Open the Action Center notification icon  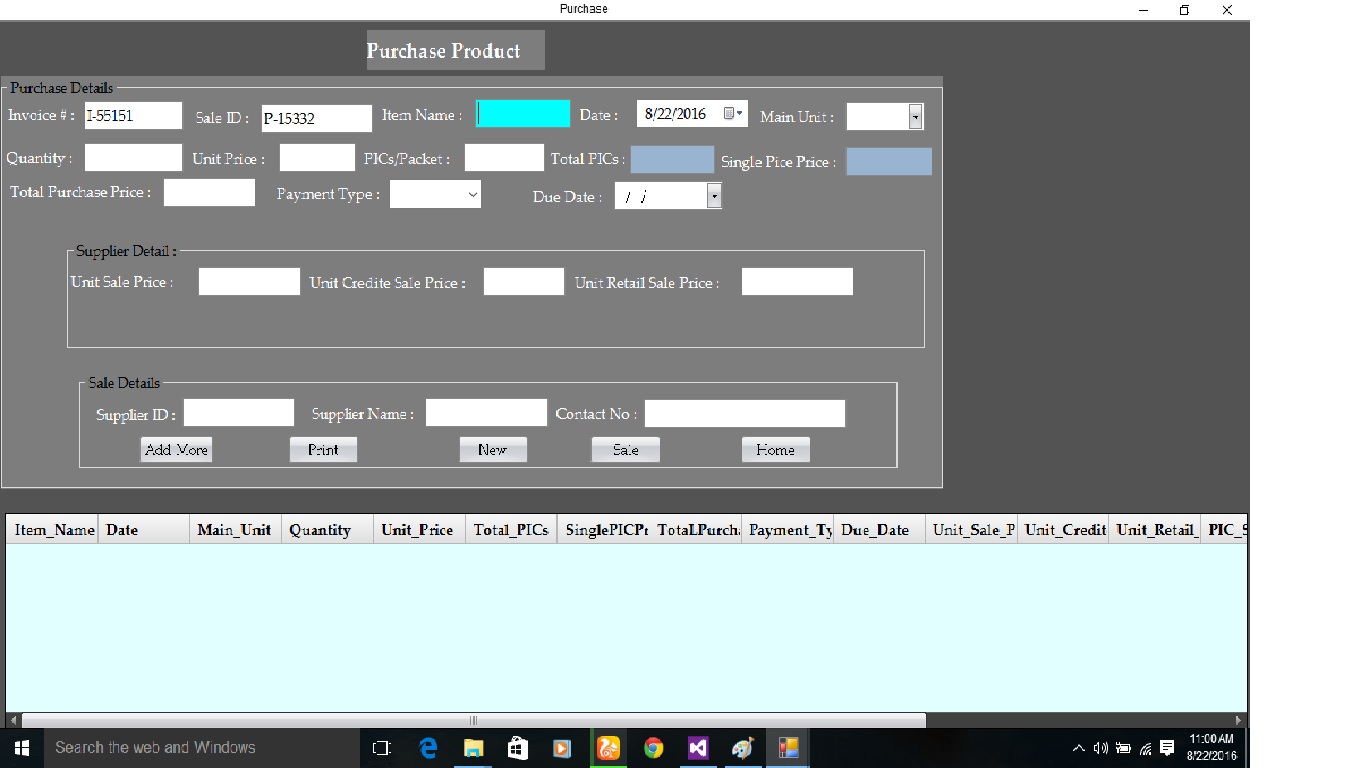(1168, 747)
